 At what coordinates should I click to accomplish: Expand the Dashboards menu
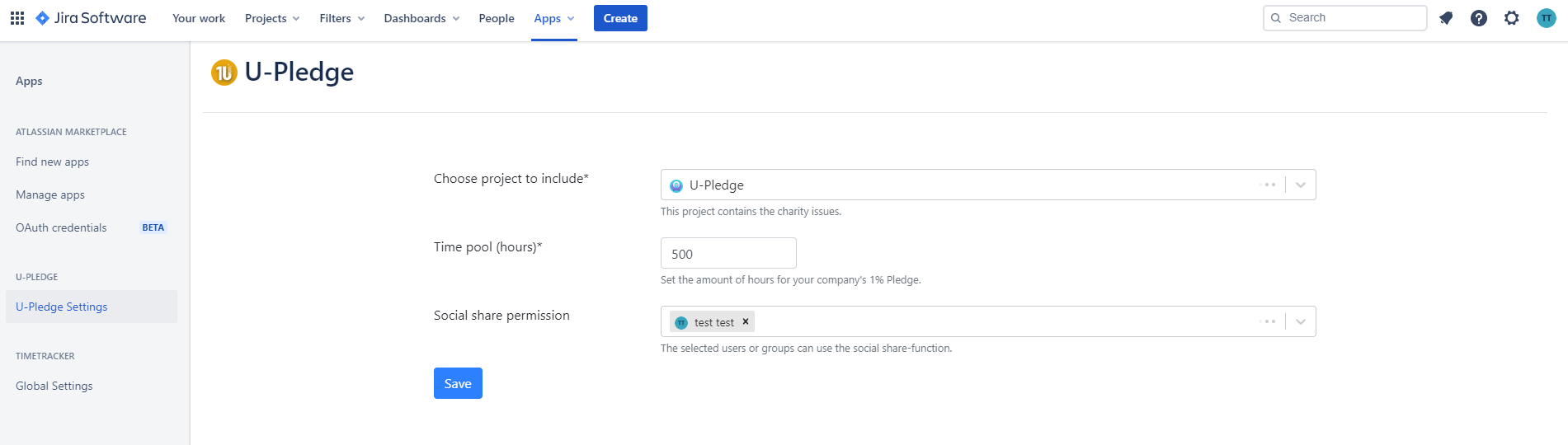pos(421,18)
